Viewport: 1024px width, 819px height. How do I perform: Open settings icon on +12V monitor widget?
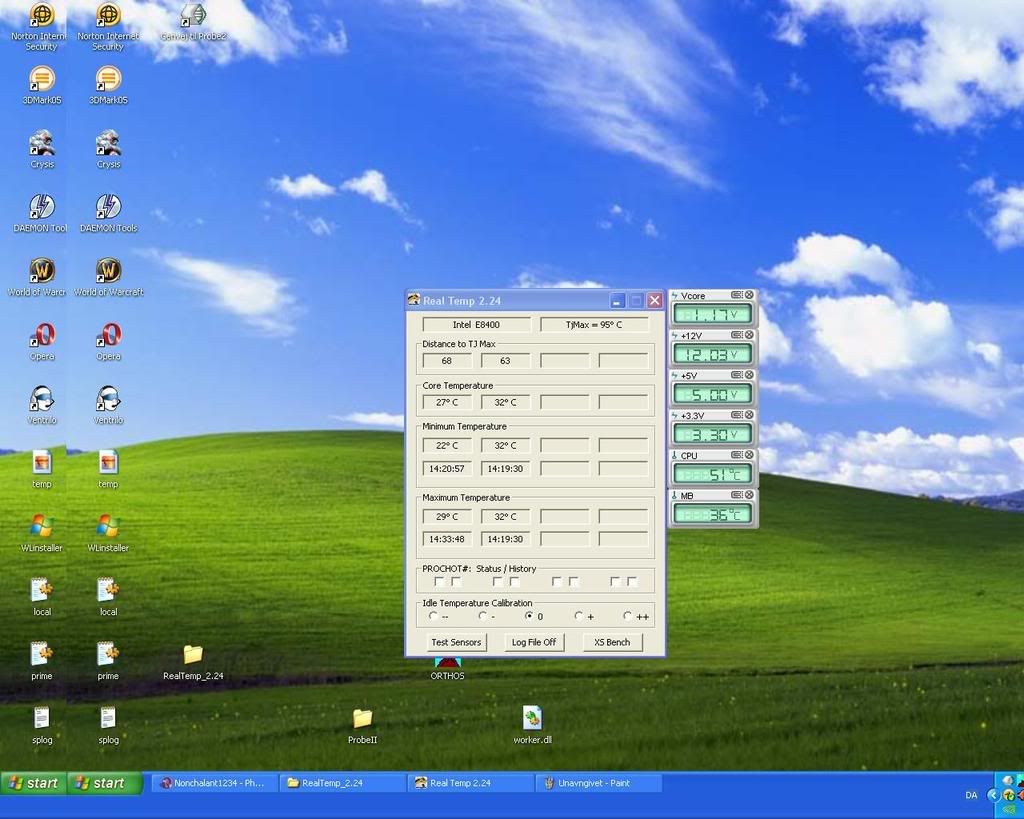coord(736,335)
